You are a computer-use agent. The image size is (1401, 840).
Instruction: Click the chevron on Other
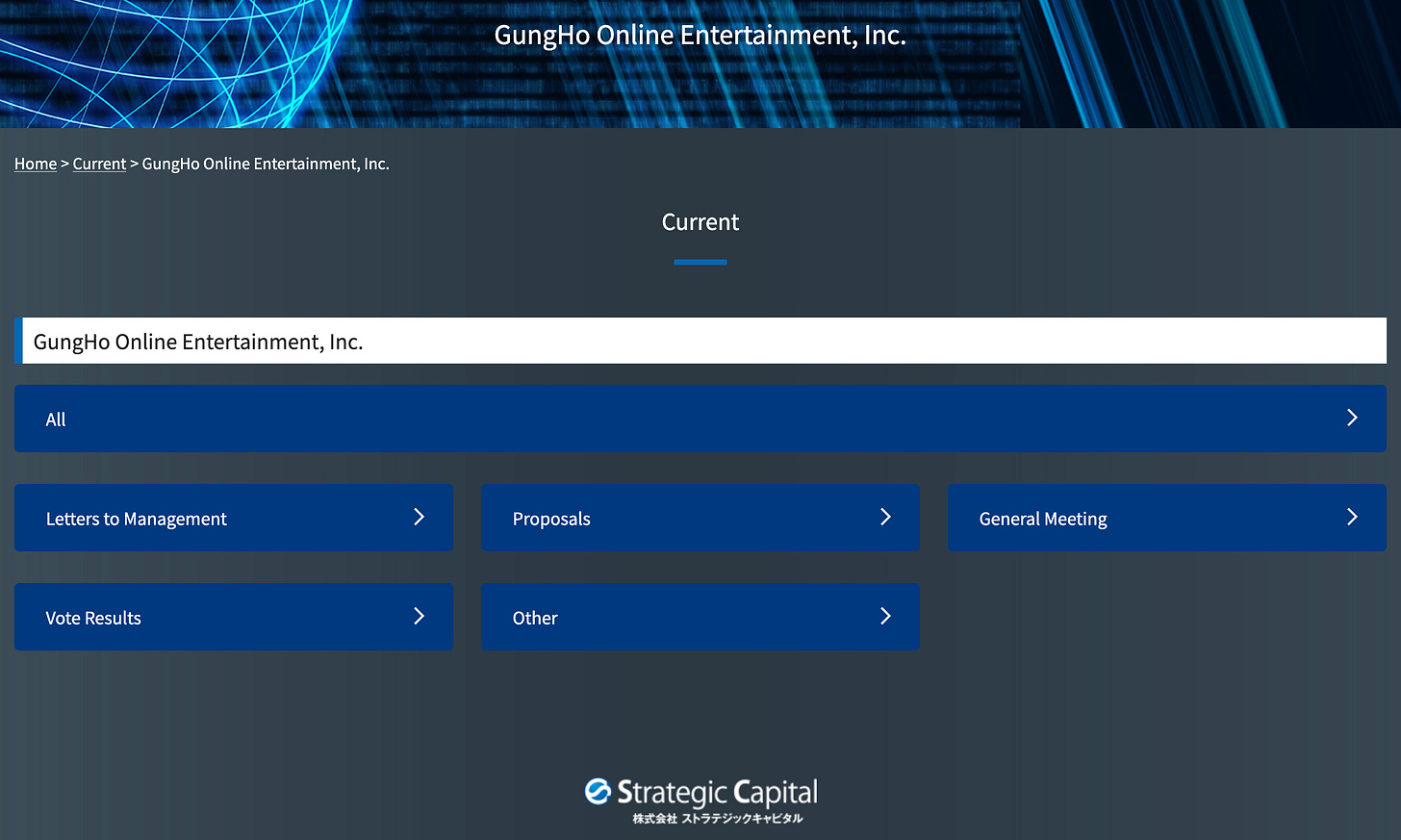point(885,616)
